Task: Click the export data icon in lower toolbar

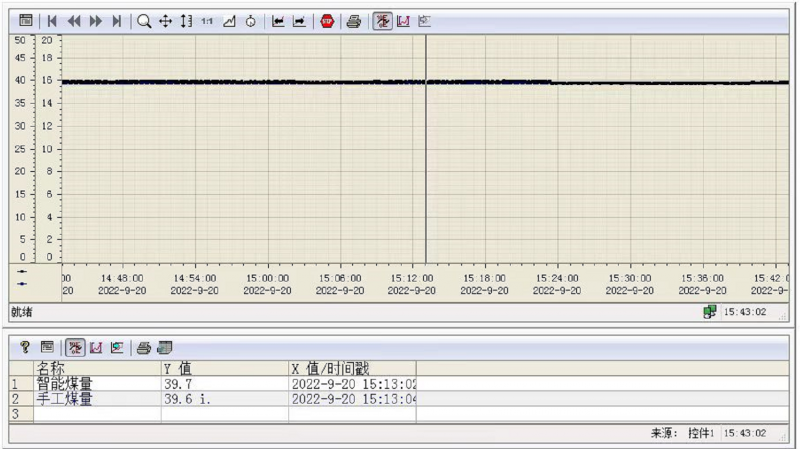Action: [164, 348]
